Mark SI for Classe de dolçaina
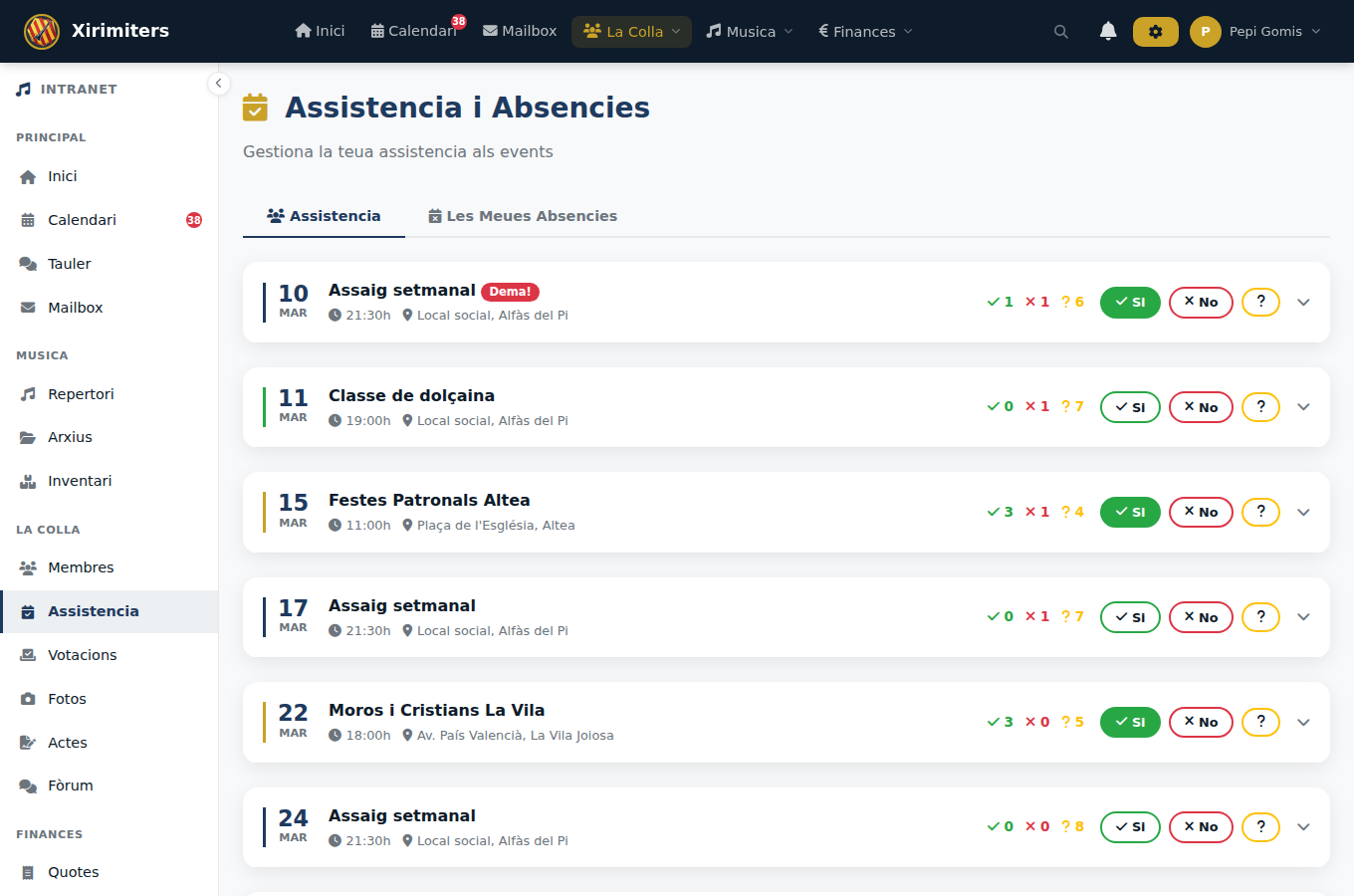This screenshot has height=896, width=1354. pos(1130,407)
